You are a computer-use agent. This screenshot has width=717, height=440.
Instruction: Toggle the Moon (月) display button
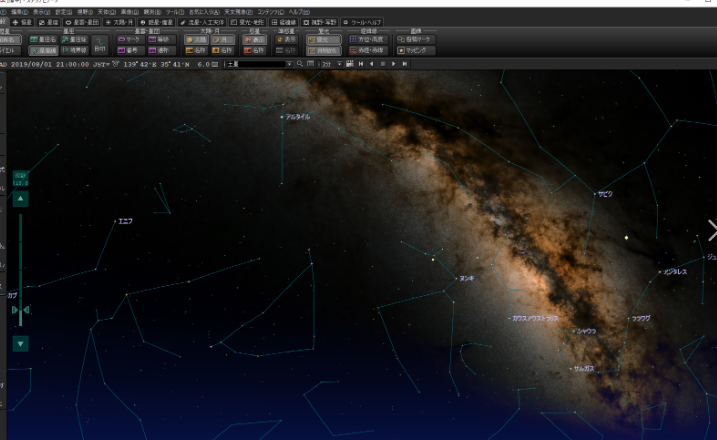[223, 39]
